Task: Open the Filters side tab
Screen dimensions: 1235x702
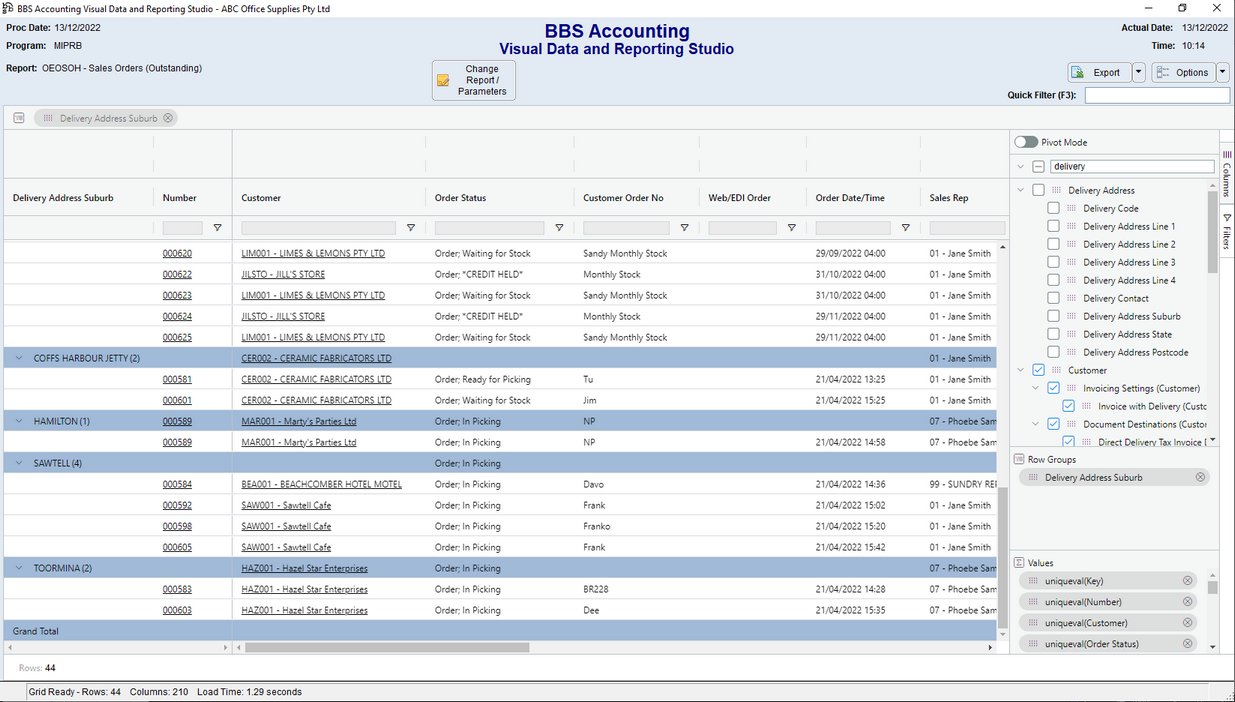Action: 1227,232
